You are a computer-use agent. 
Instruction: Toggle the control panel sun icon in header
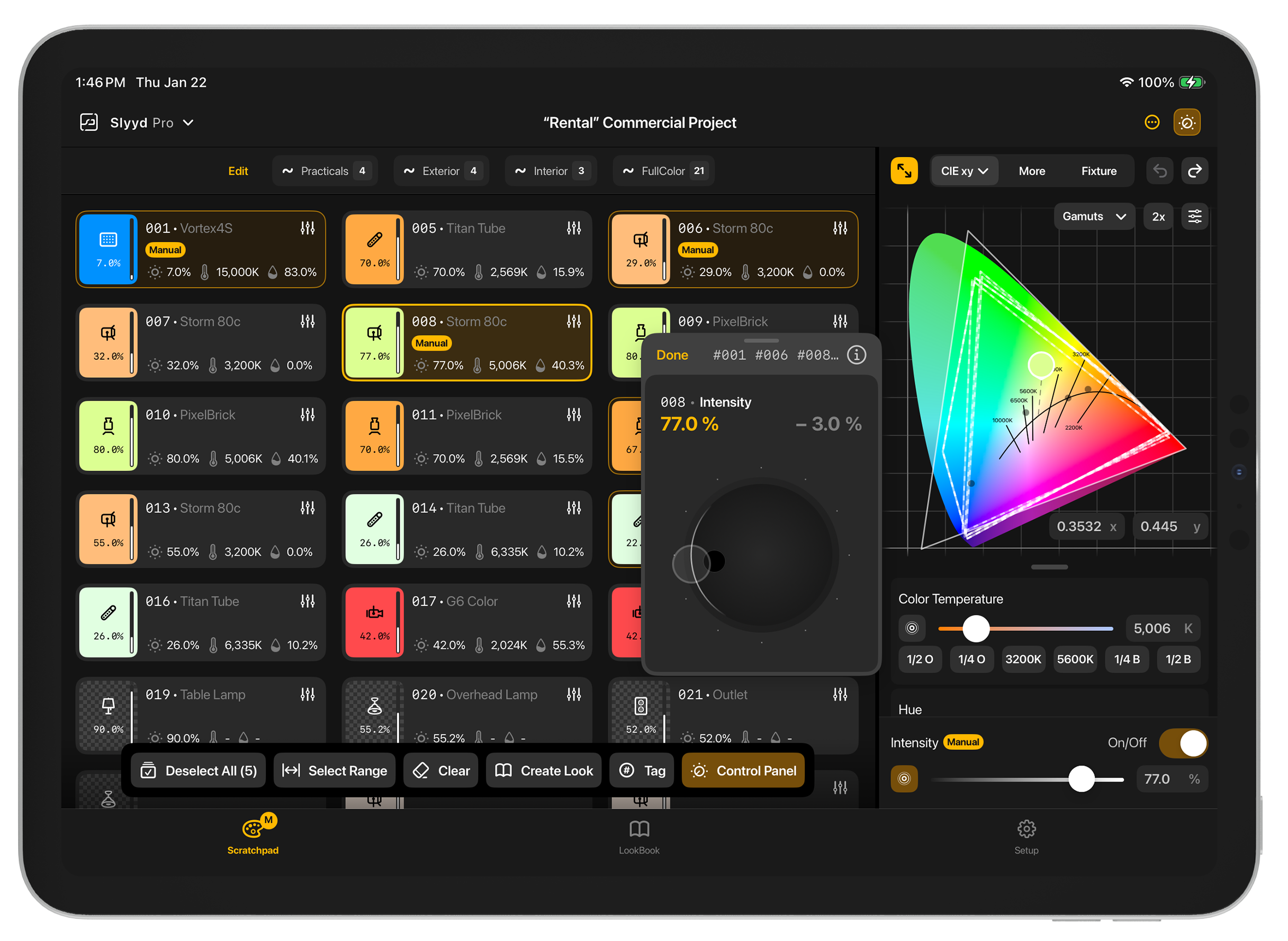point(1187,122)
